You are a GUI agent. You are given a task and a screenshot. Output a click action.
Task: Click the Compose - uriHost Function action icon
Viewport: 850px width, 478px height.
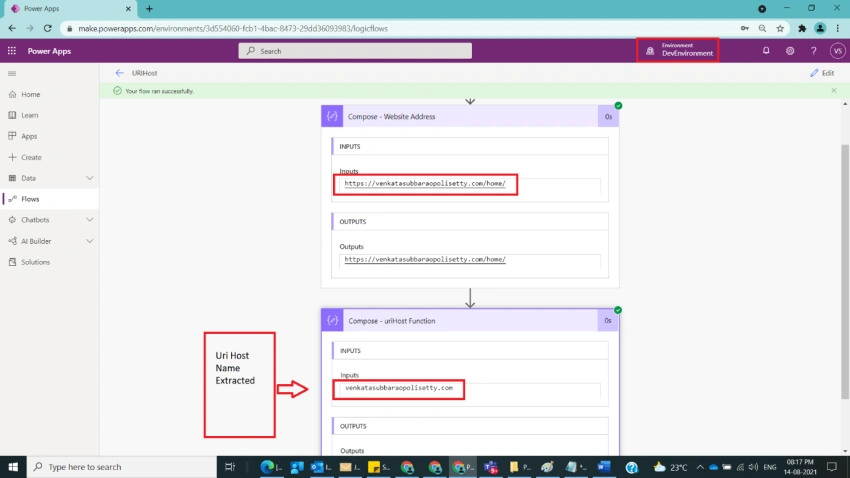[332, 321]
